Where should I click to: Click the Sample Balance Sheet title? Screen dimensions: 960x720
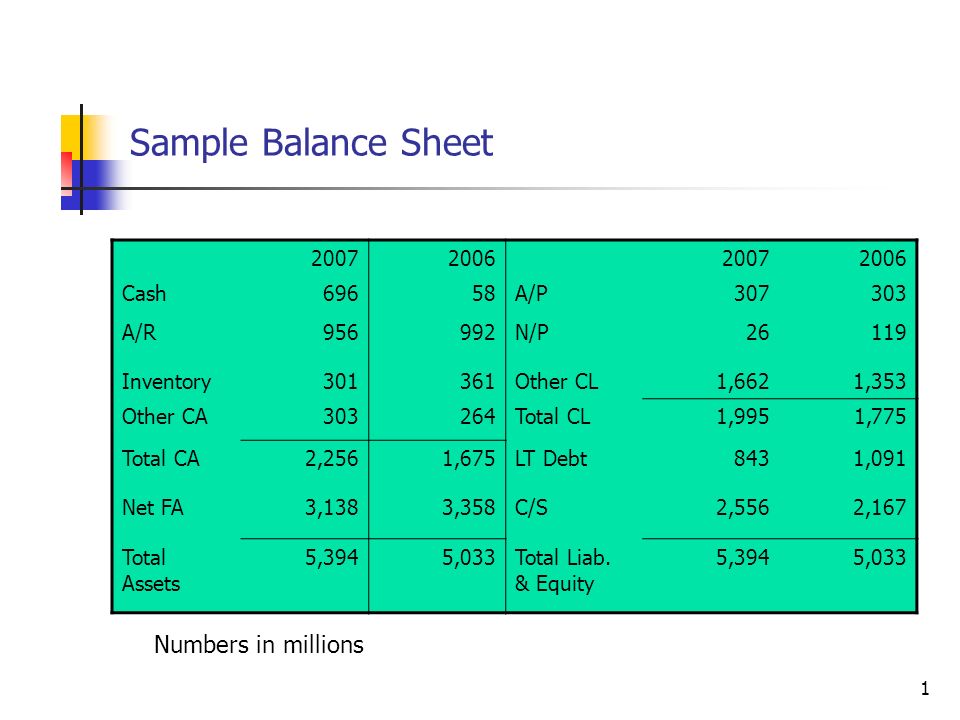pyautogui.click(x=311, y=143)
